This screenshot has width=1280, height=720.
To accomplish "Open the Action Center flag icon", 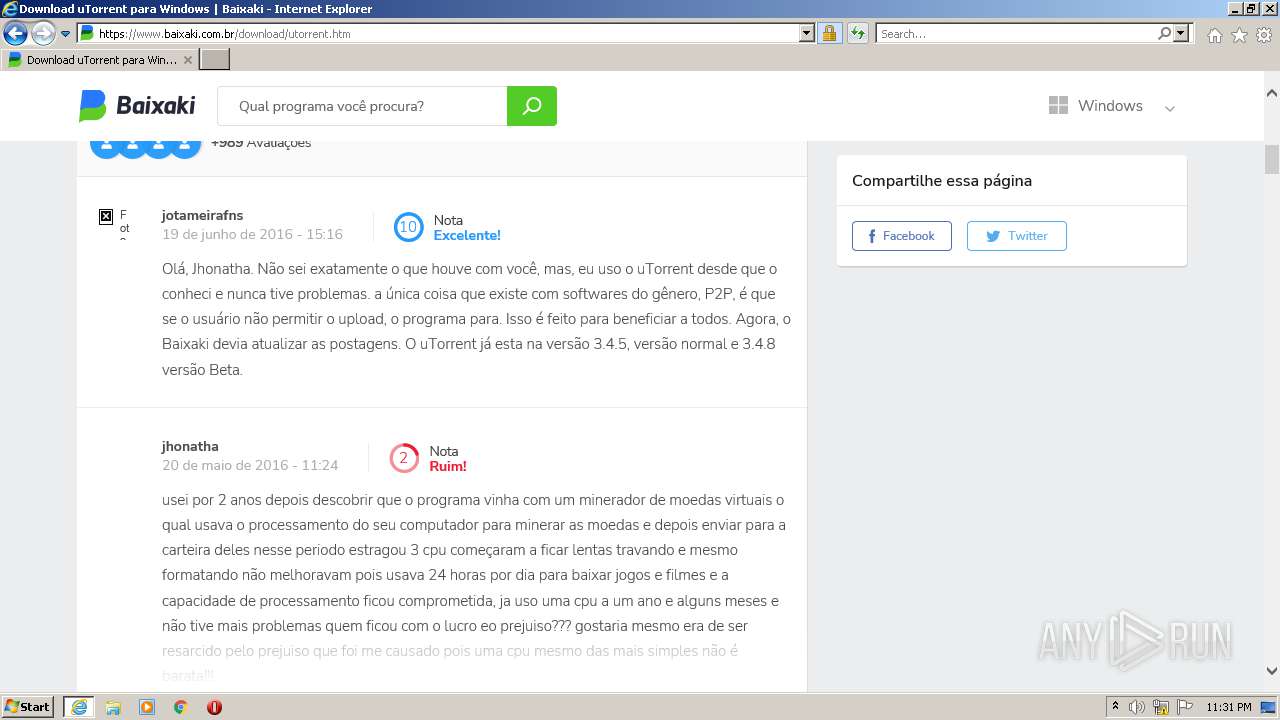I will pyautogui.click(x=1185, y=707).
